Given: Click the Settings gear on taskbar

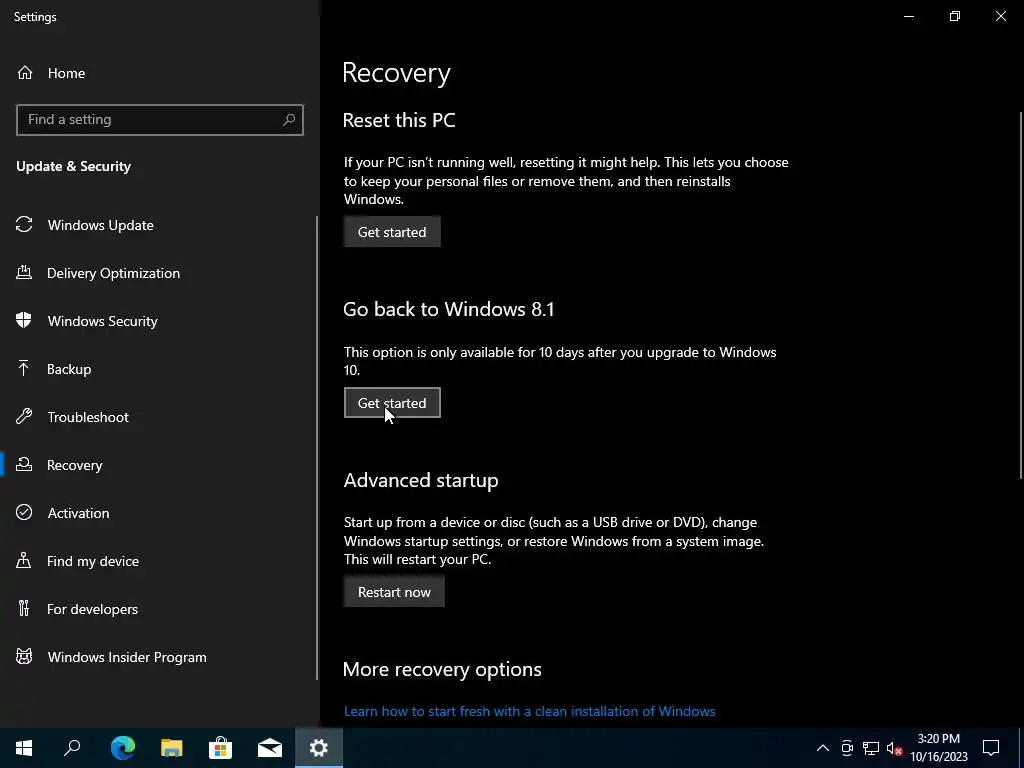Looking at the screenshot, I should pyautogui.click(x=319, y=747).
